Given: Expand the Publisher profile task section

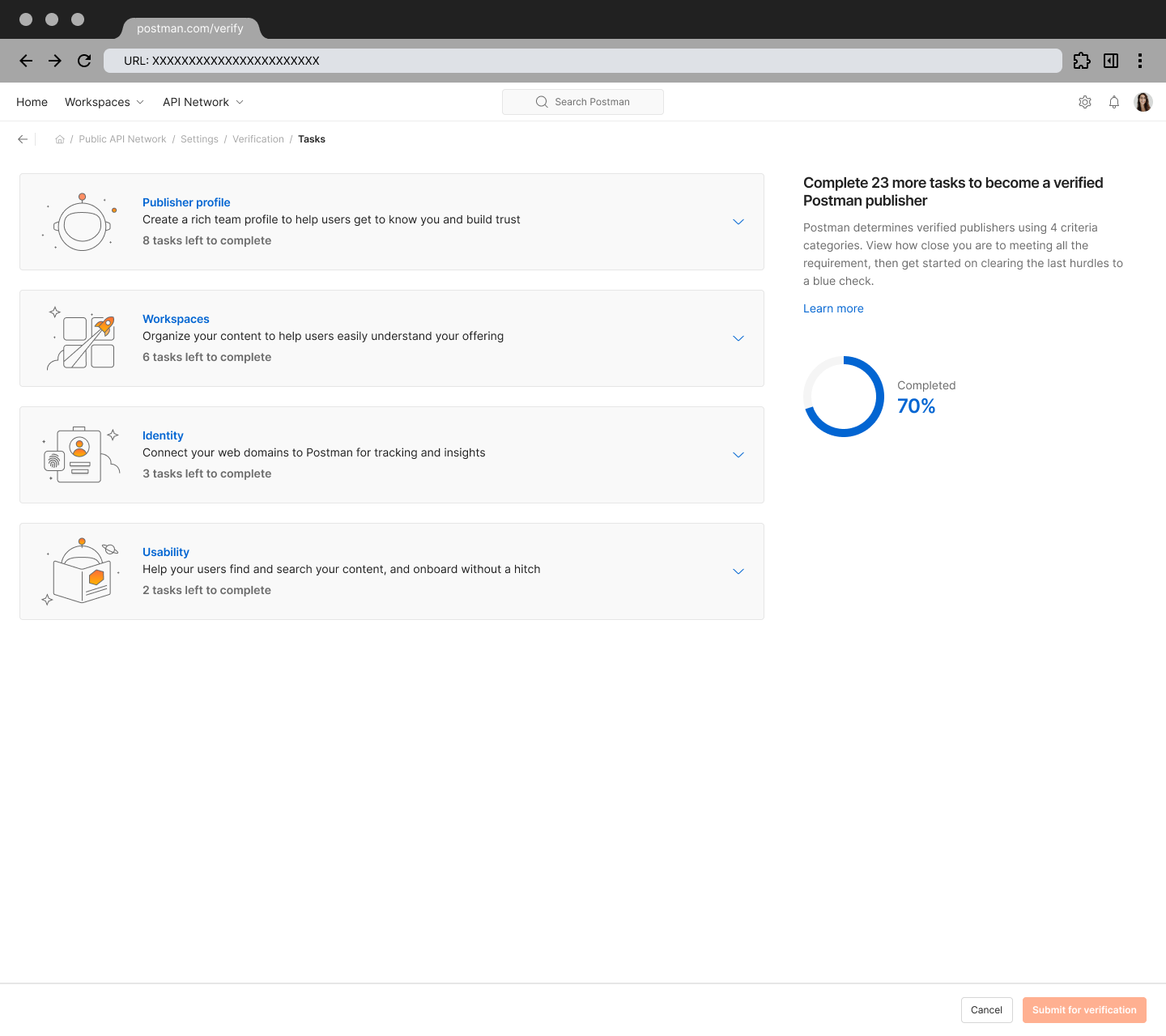Looking at the screenshot, I should [x=738, y=222].
